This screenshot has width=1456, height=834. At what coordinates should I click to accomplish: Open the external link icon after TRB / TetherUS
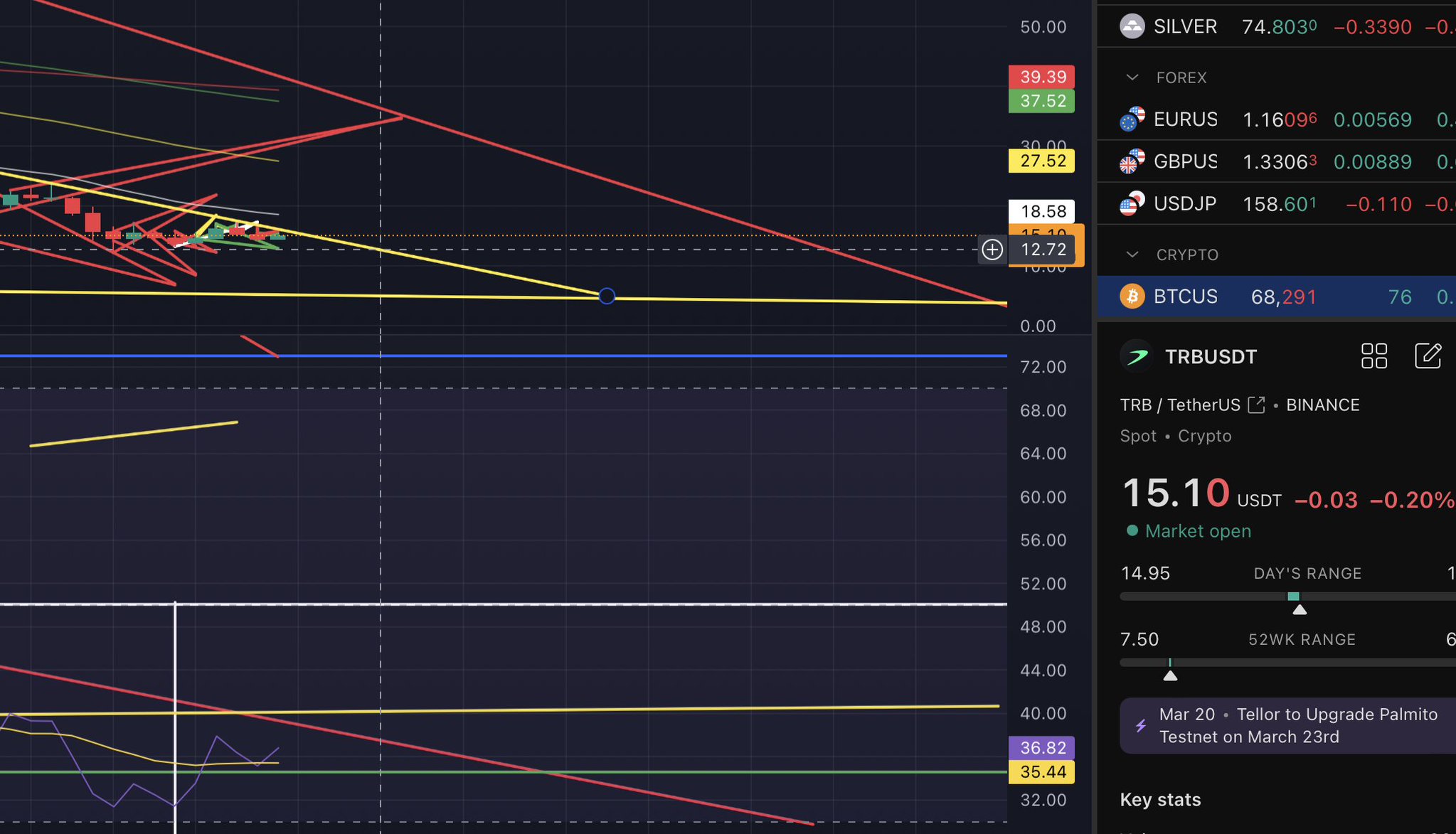coord(1257,405)
